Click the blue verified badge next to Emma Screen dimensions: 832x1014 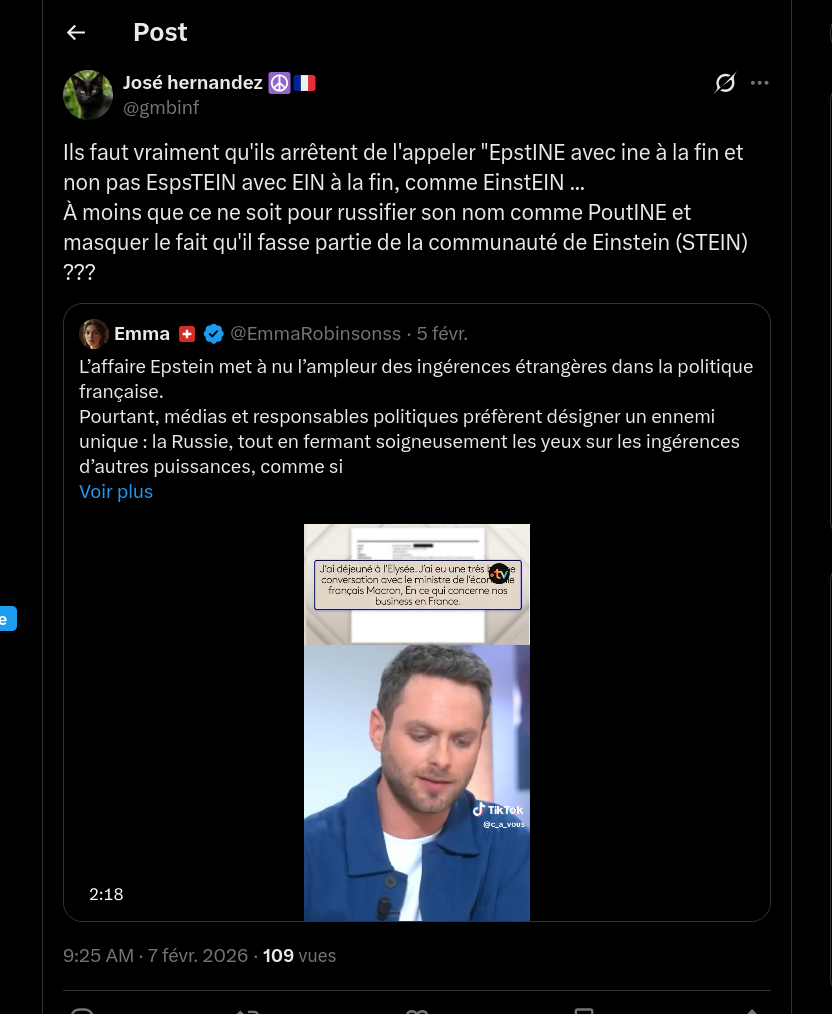click(x=213, y=334)
